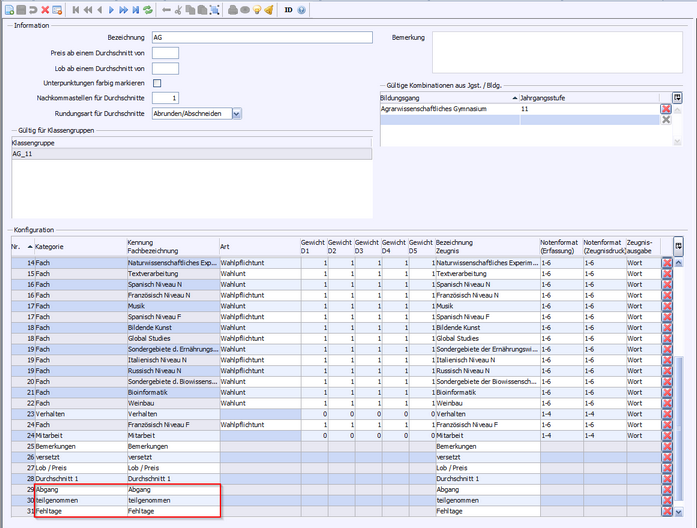Go to next record using blue arrow
This screenshot has width=697, height=528.
tap(111, 9)
